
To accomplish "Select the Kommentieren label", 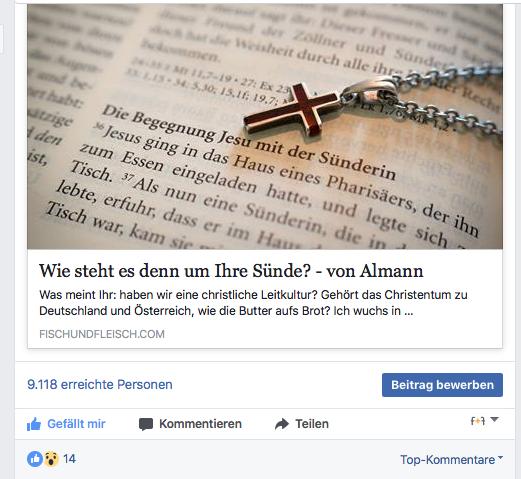I will 200,424.
